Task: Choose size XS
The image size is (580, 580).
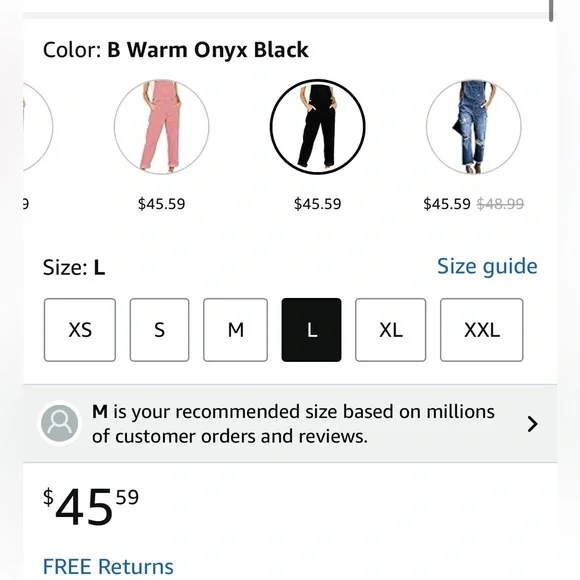Action: [80, 330]
